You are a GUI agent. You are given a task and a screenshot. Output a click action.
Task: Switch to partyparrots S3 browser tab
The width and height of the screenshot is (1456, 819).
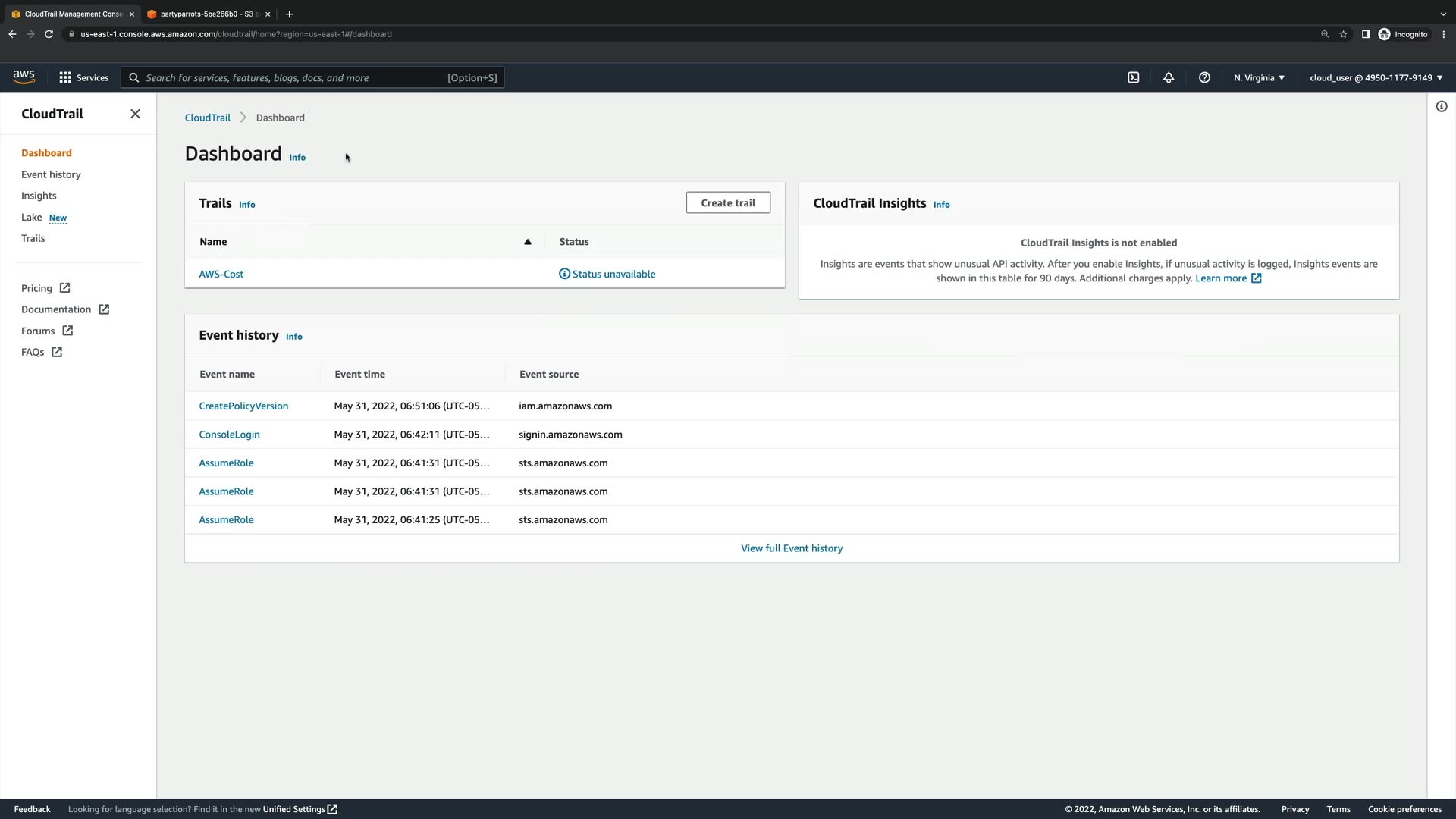[x=209, y=14]
